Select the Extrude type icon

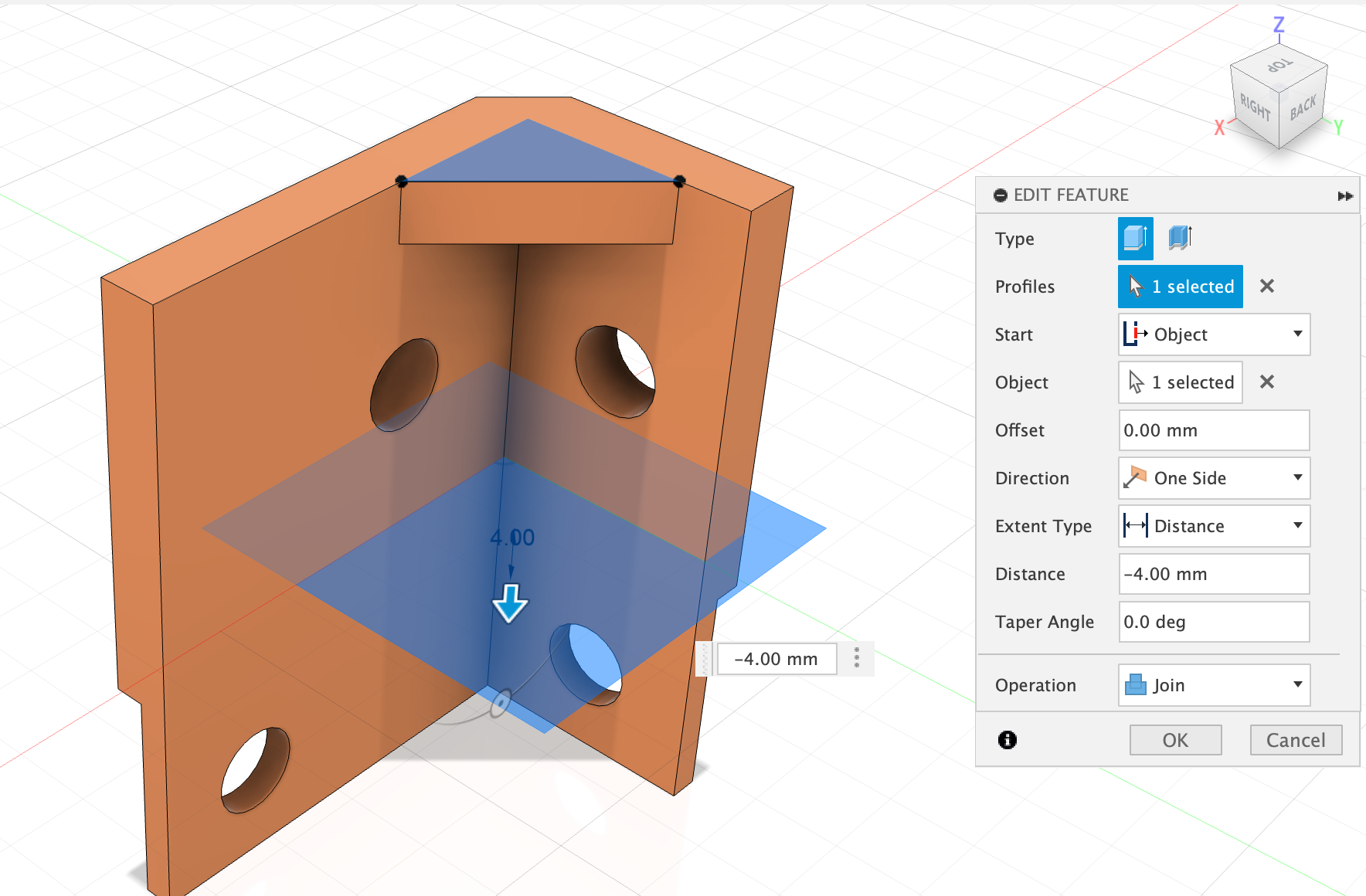1135,238
